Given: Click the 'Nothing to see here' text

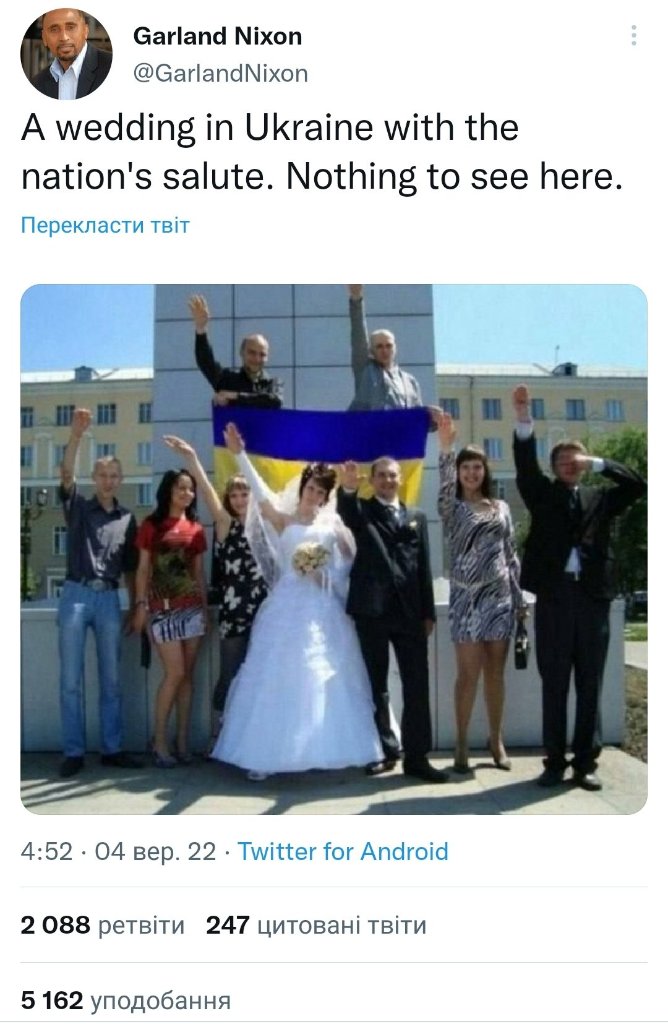Looking at the screenshot, I should pyautogui.click(x=454, y=176).
